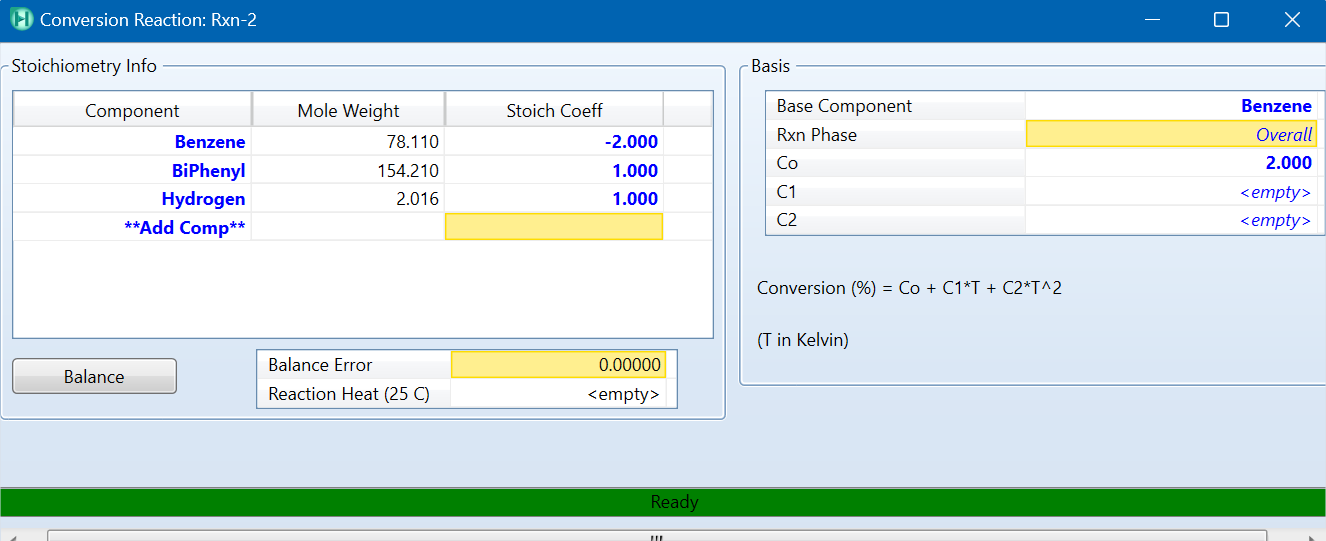Select the BiPhenyl component cell

click(132, 170)
